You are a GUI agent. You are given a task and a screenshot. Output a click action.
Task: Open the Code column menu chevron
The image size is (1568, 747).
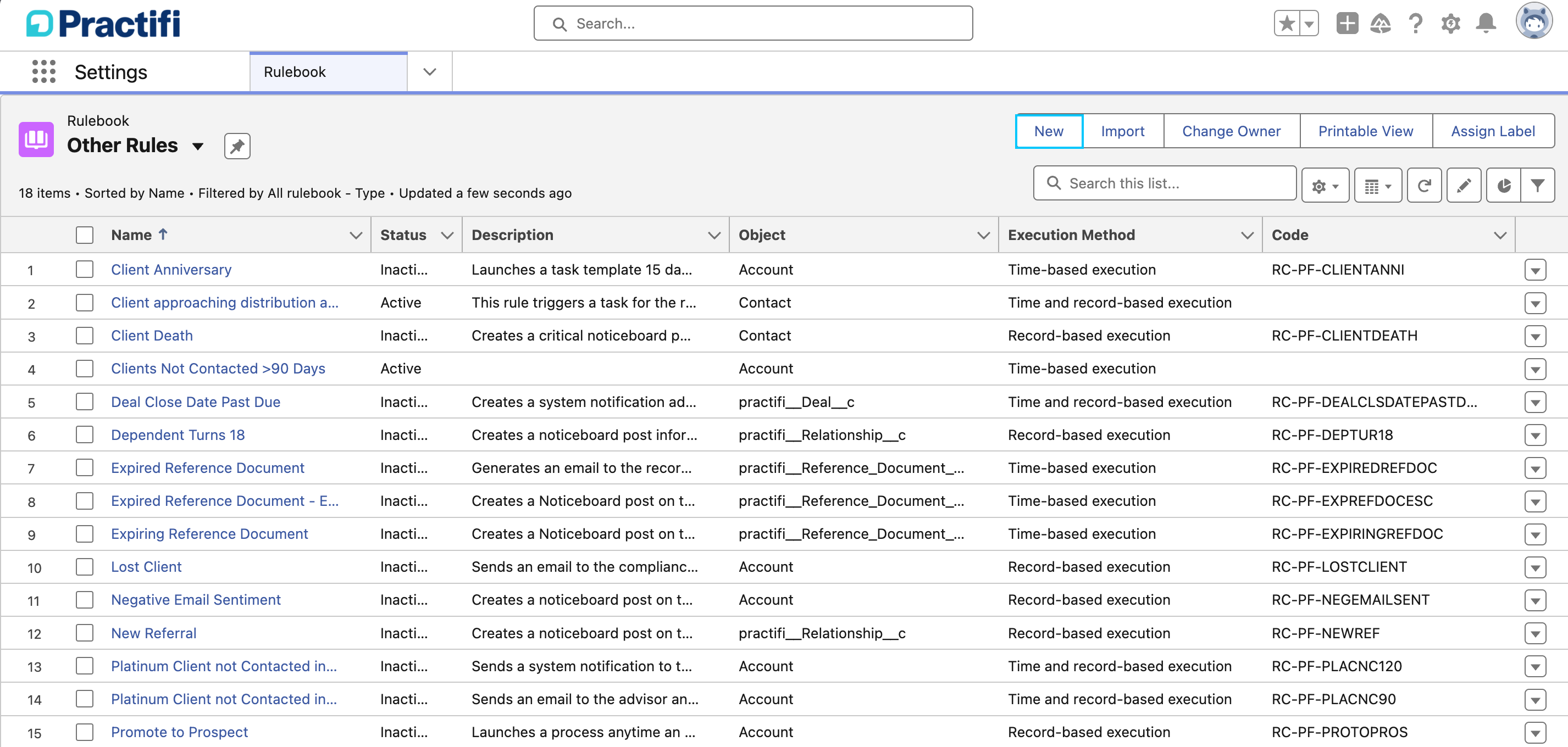click(1500, 236)
